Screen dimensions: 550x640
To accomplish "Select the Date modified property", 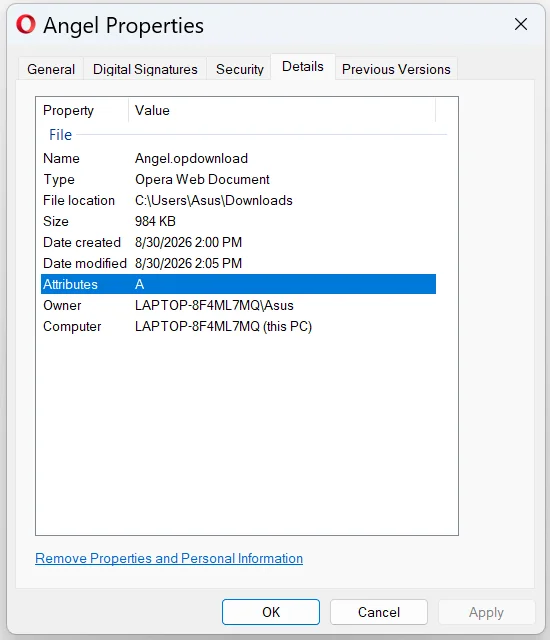I will (x=85, y=263).
